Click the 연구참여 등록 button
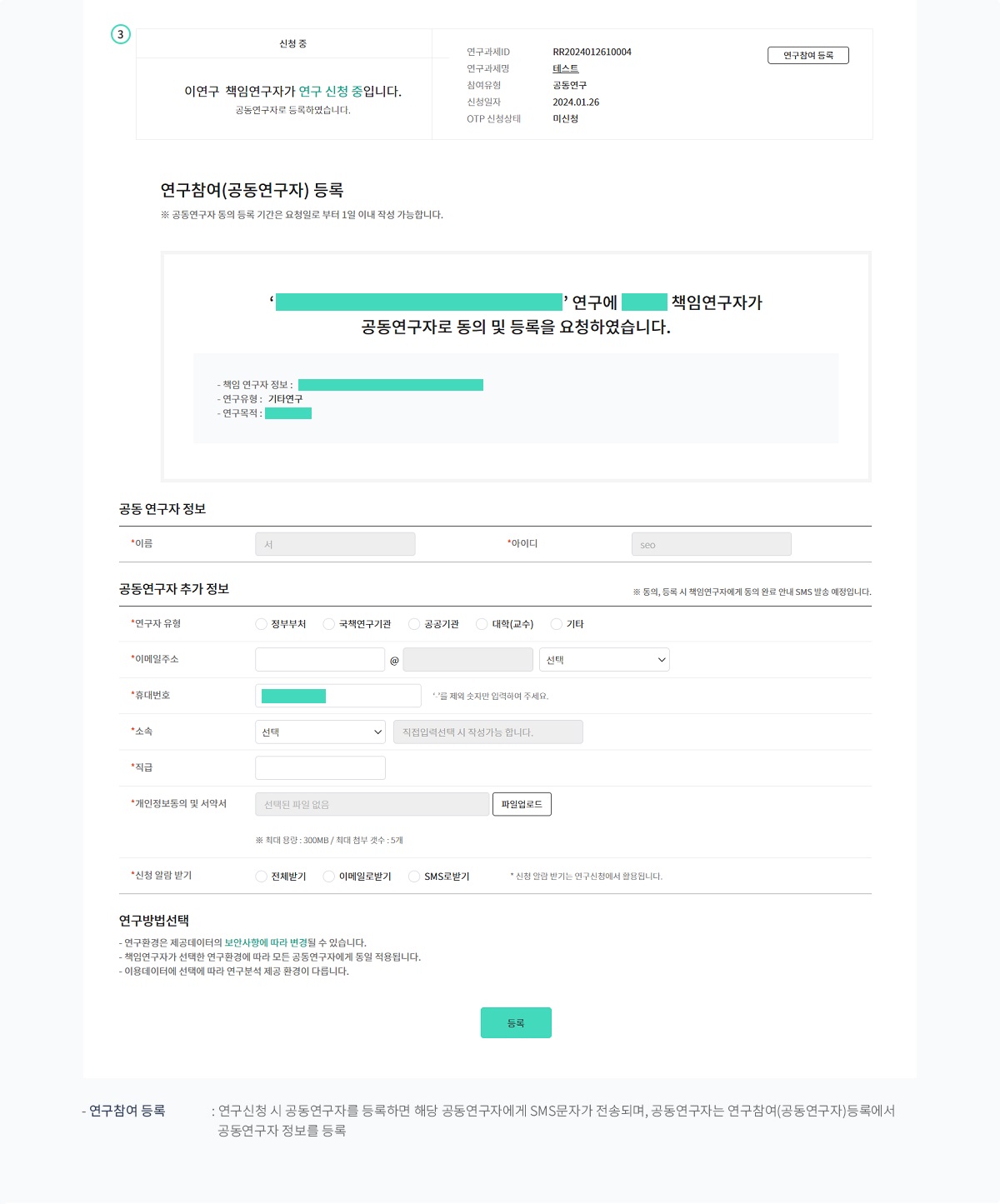The height and width of the screenshot is (1204, 1000). [807, 56]
